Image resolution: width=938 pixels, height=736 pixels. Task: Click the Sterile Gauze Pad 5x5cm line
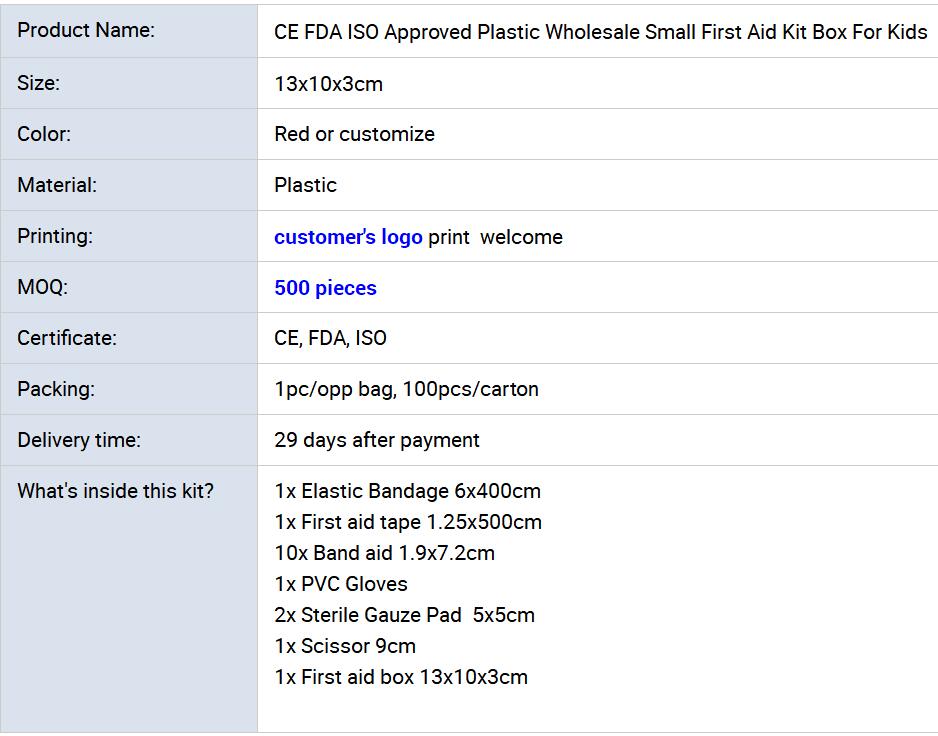[404, 615]
